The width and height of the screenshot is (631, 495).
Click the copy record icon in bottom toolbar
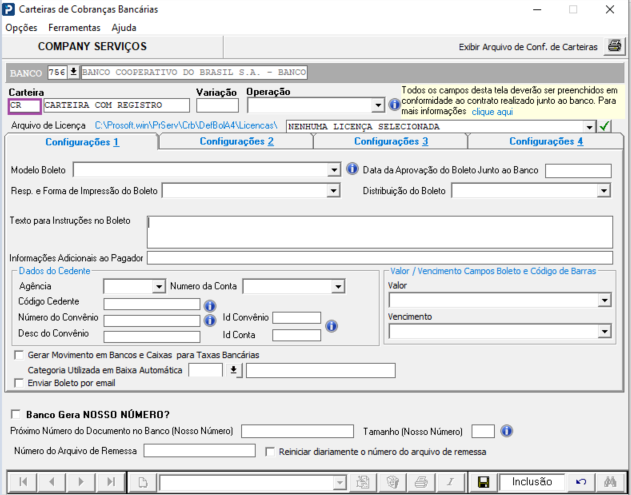(363, 482)
